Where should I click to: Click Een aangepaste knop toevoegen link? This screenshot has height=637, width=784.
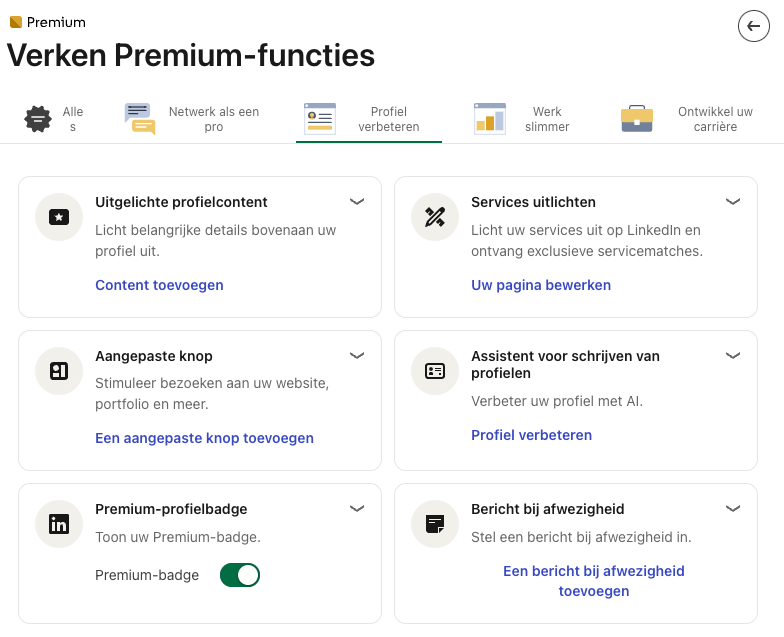click(204, 438)
